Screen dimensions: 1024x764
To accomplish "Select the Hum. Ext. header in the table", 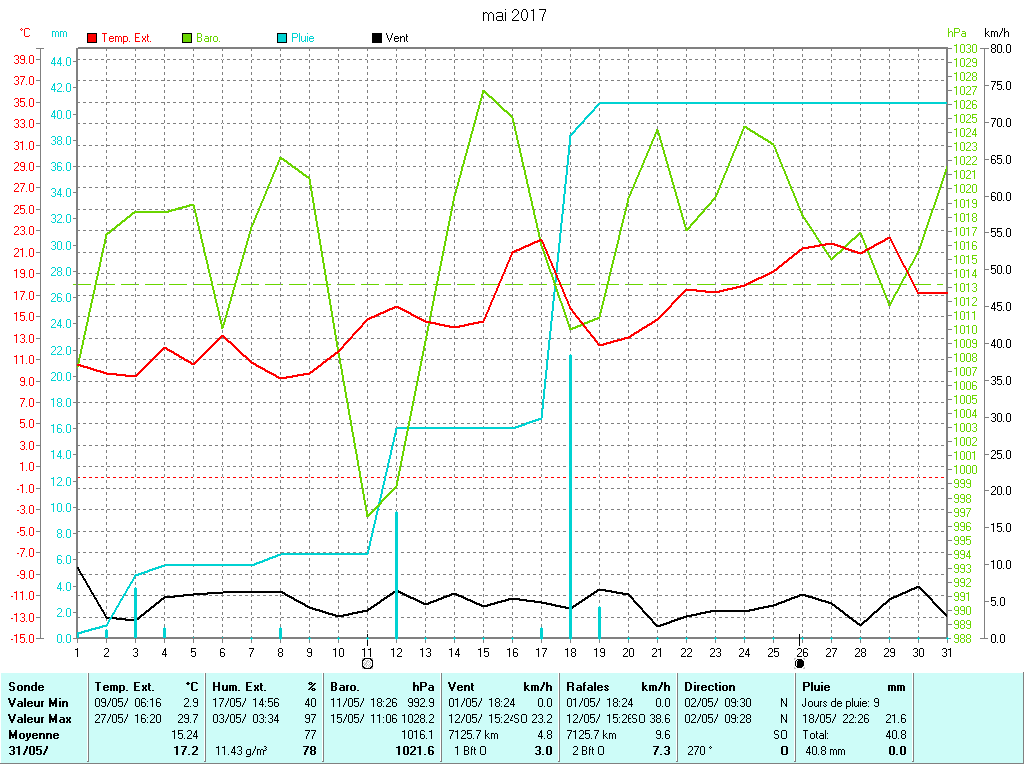I will (240, 687).
